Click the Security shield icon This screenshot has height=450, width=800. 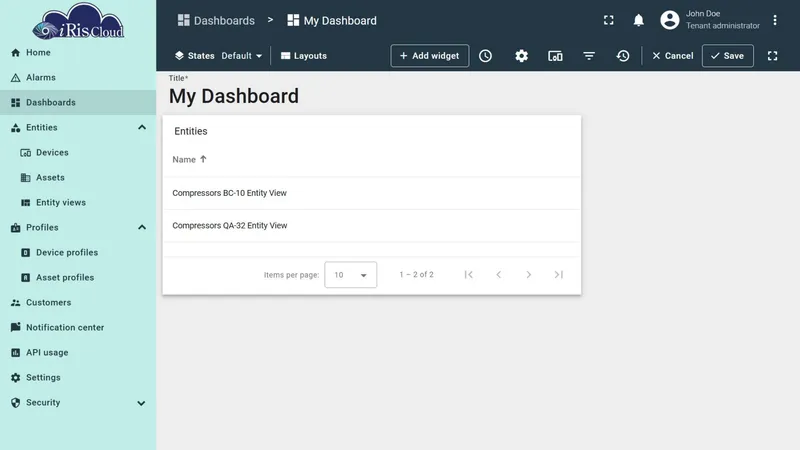click(15, 403)
